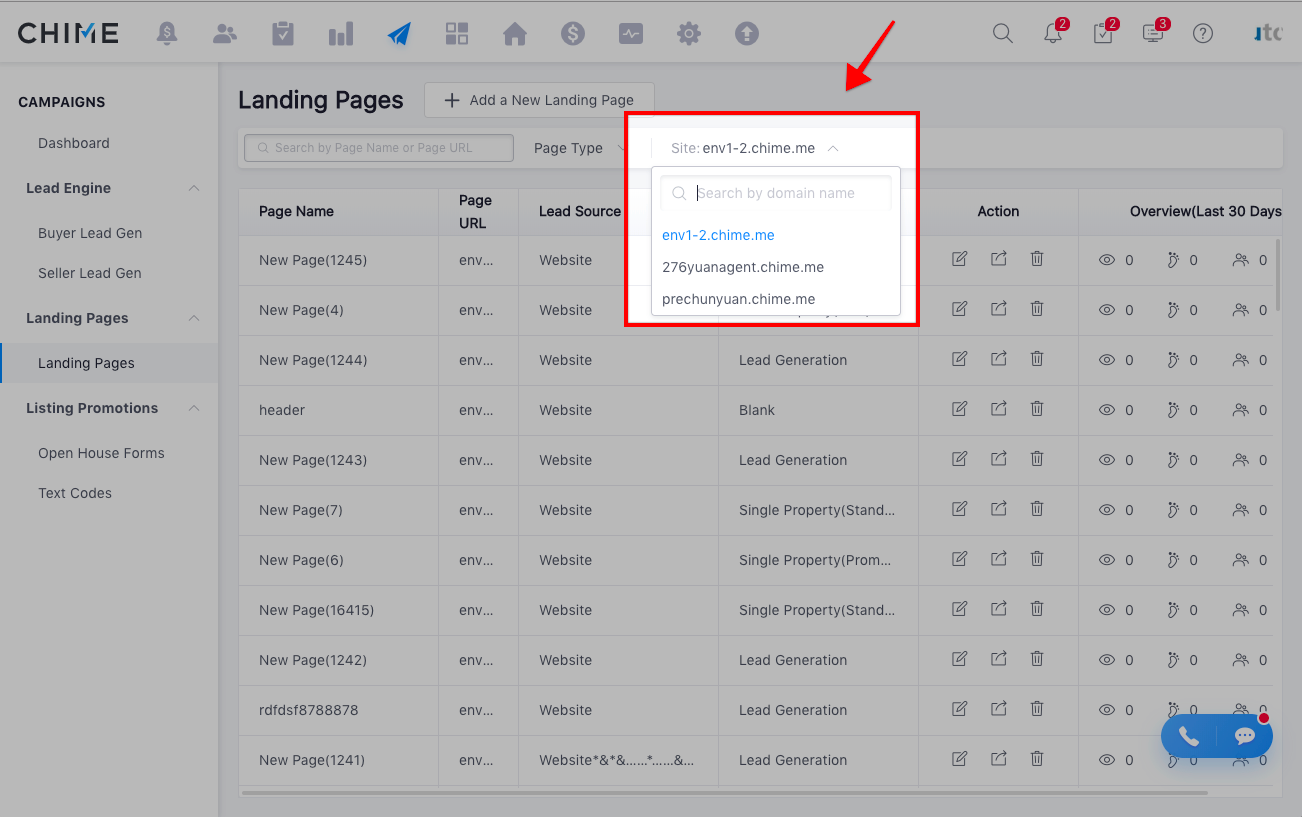The image size is (1302, 817).
Task: Click the home icon in top navigation
Action: pos(515,34)
